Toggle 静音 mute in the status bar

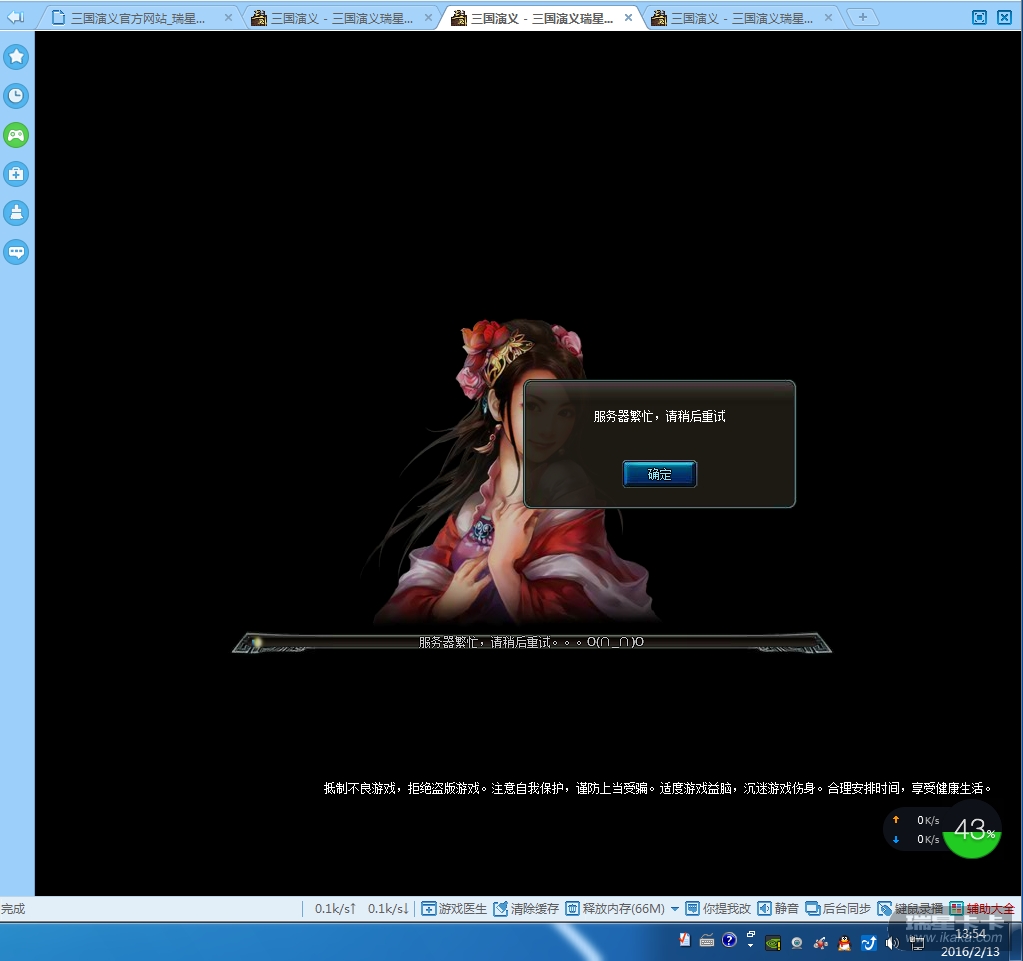tap(777, 908)
